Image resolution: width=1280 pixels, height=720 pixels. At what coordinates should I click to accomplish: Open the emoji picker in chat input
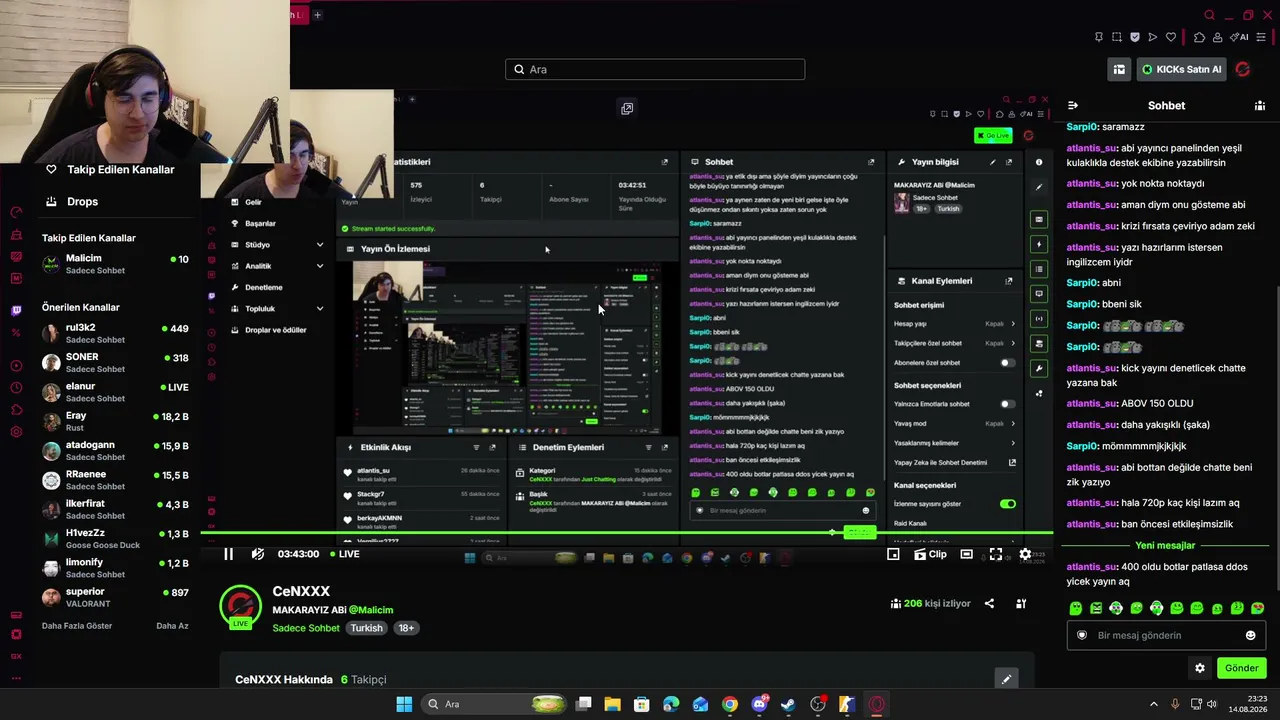[1250, 635]
